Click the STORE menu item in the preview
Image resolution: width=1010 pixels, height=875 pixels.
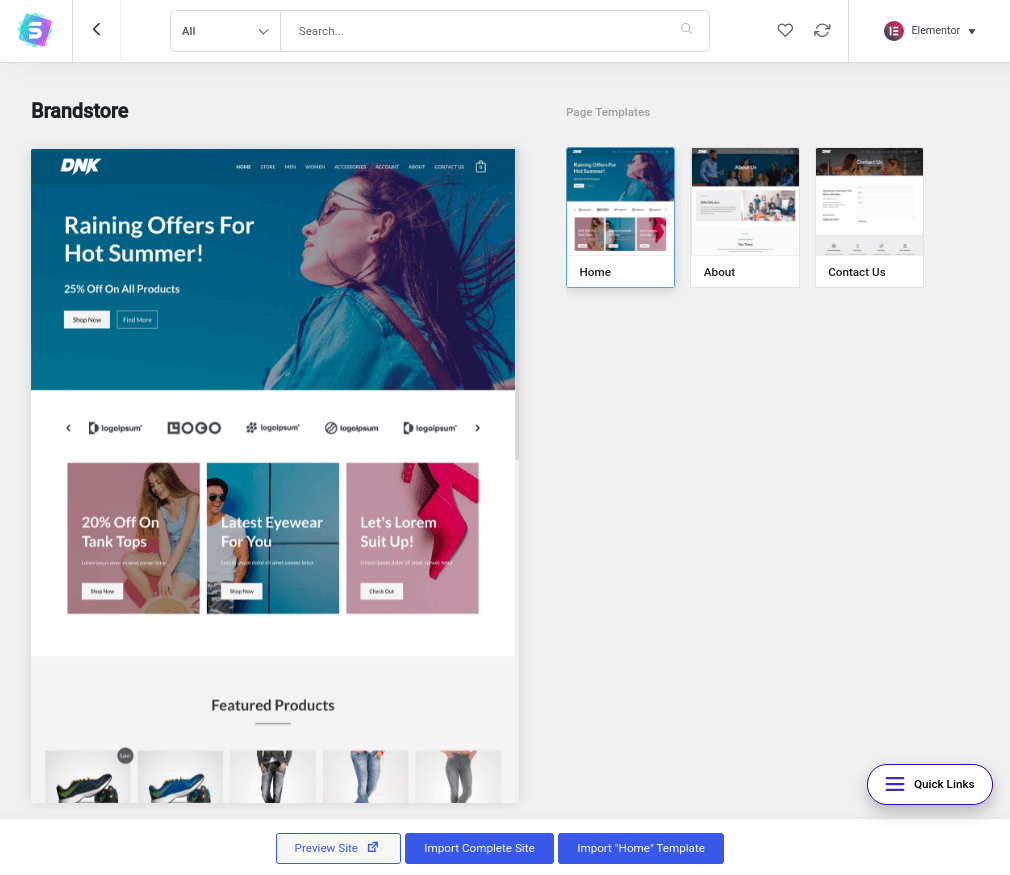tap(268, 167)
